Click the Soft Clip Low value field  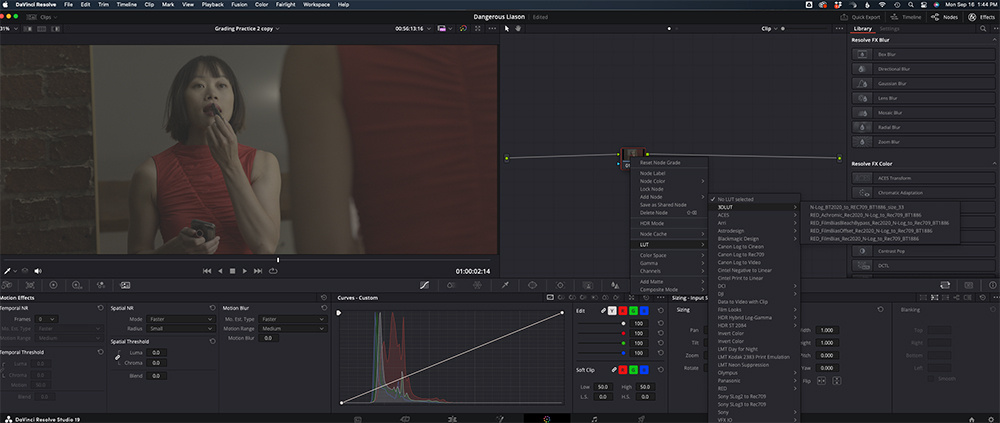(602, 387)
